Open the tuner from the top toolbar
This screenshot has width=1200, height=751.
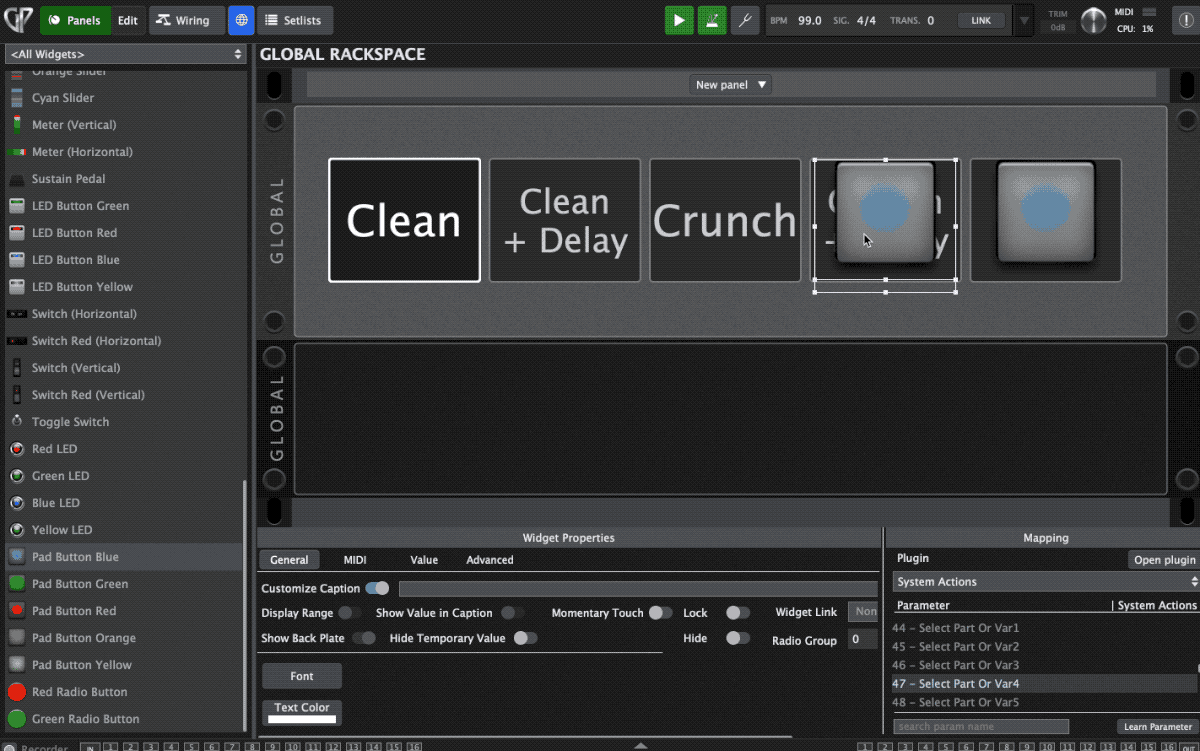(x=712, y=20)
